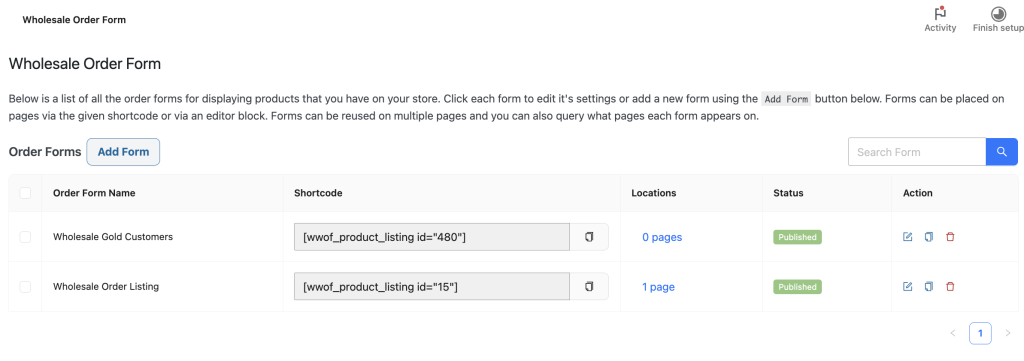Click Published badge for Wholesale Order Listing

pyautogui.click(x=797, y=287)
